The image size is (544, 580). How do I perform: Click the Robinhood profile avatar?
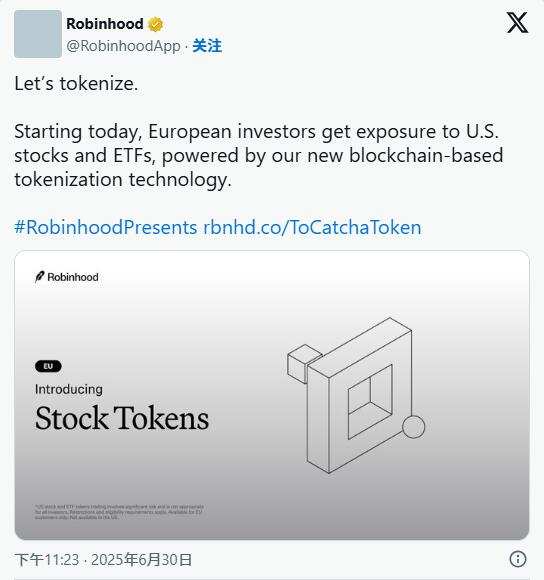click(x=38, y=34)
